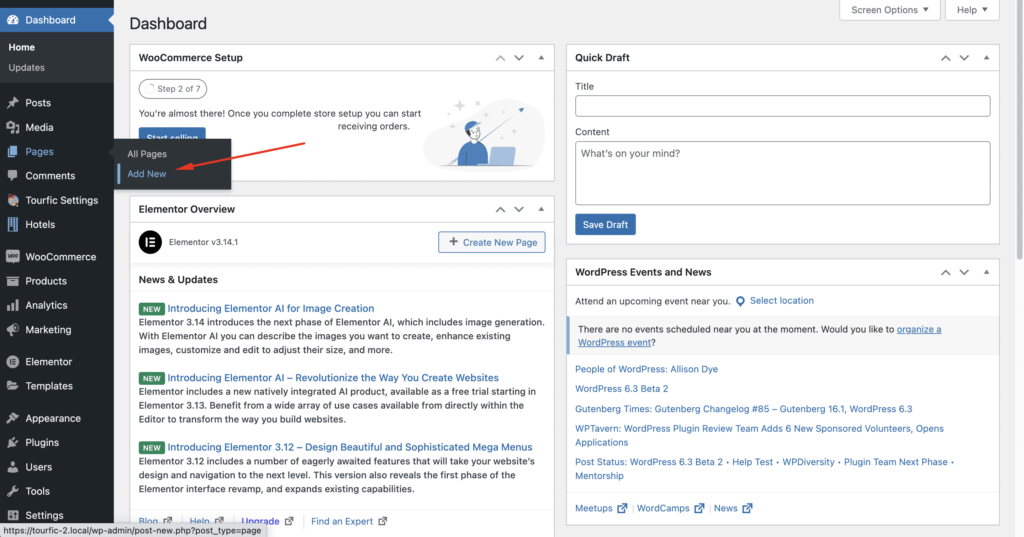The width and height of the screenshot is (1024, 537).
Task: Open Gutenberg Times Changelog #85 link
Action: (744, 409)
